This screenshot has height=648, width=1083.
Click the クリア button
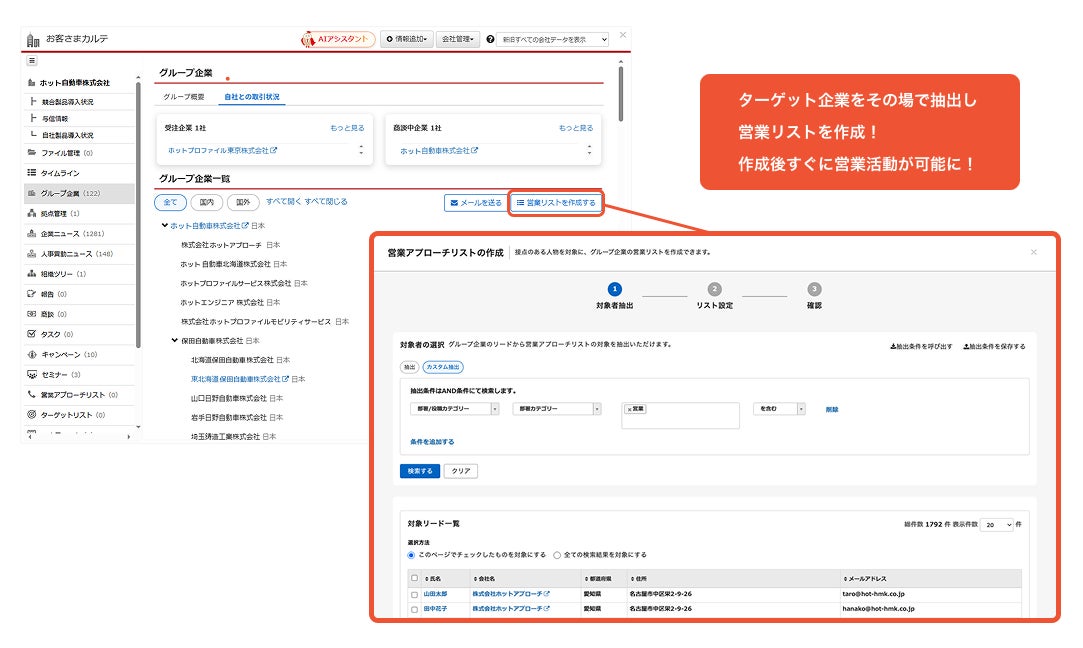[461, 471]
